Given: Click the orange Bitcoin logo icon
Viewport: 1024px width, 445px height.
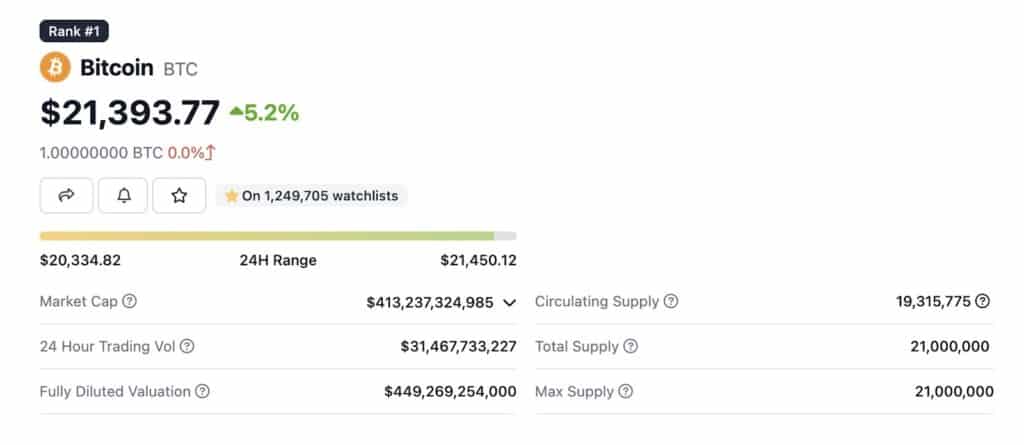Looking at the screenshot, I should pyautogui.click(x=56, y=67).
